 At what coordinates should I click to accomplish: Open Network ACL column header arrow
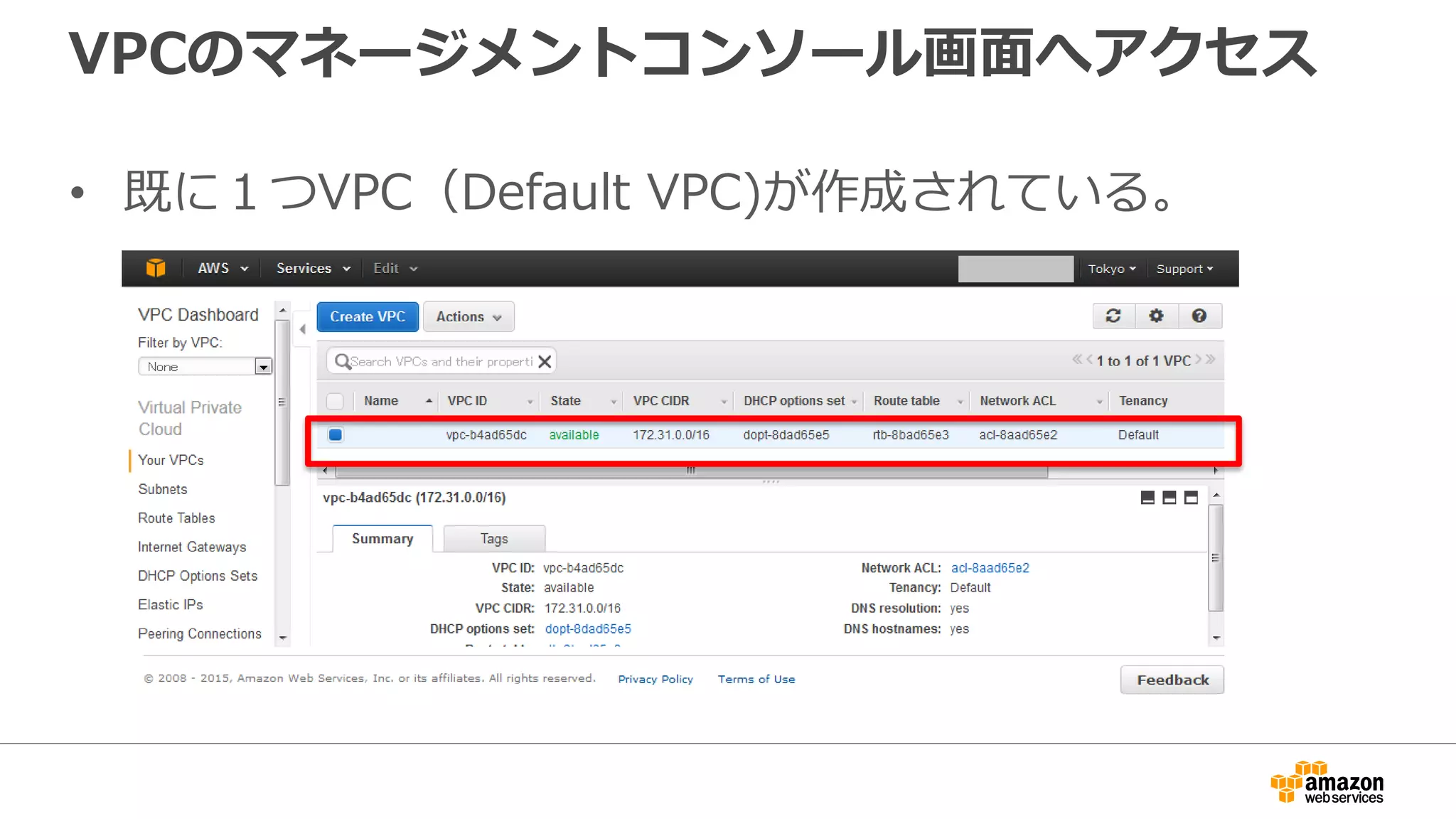[x=1099, y=402]
